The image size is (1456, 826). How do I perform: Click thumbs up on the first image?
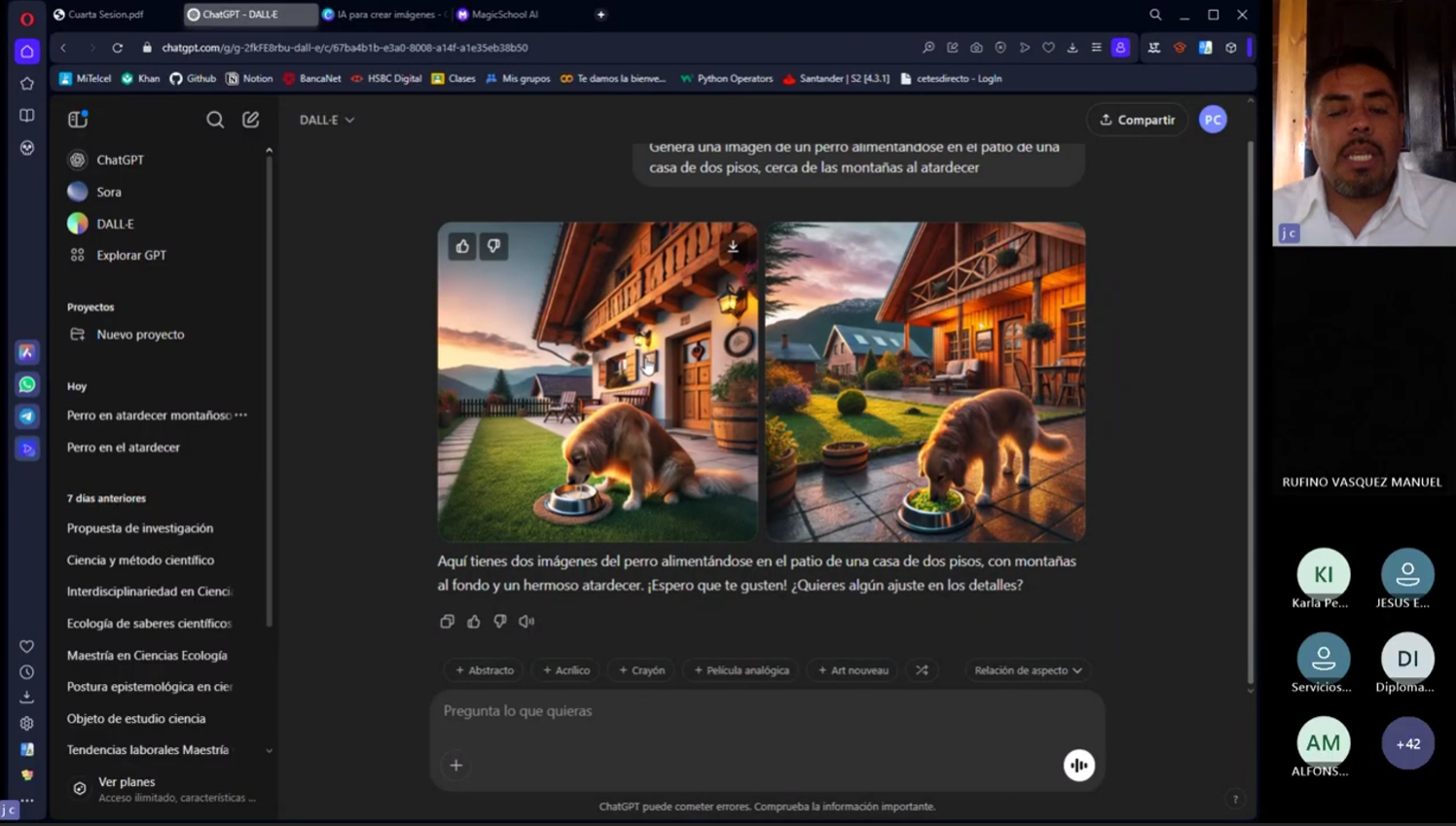pyautogui.click(x=462, y=247)
